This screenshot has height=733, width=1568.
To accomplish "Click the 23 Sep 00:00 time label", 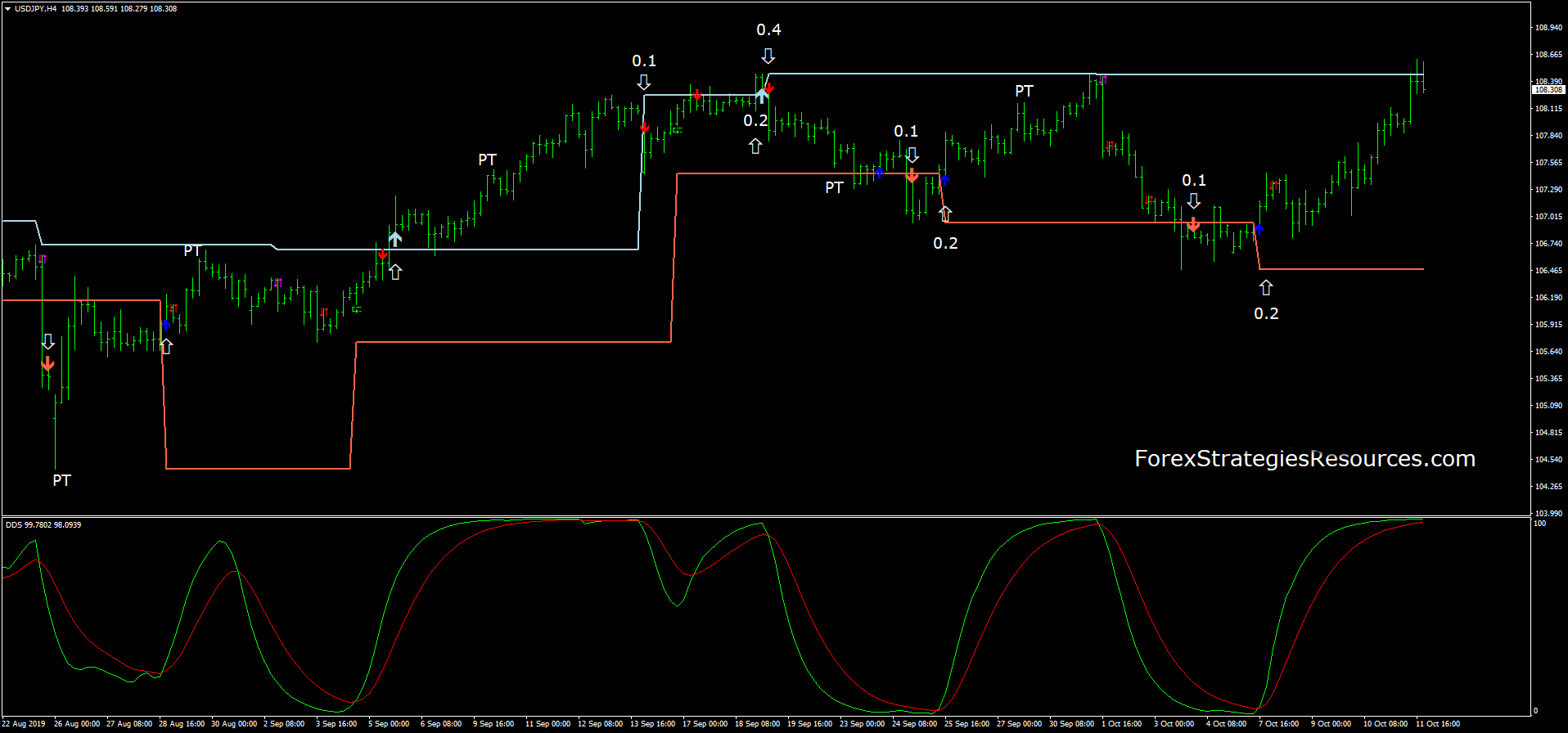I will pyautogui.click(x=863, y=724).
